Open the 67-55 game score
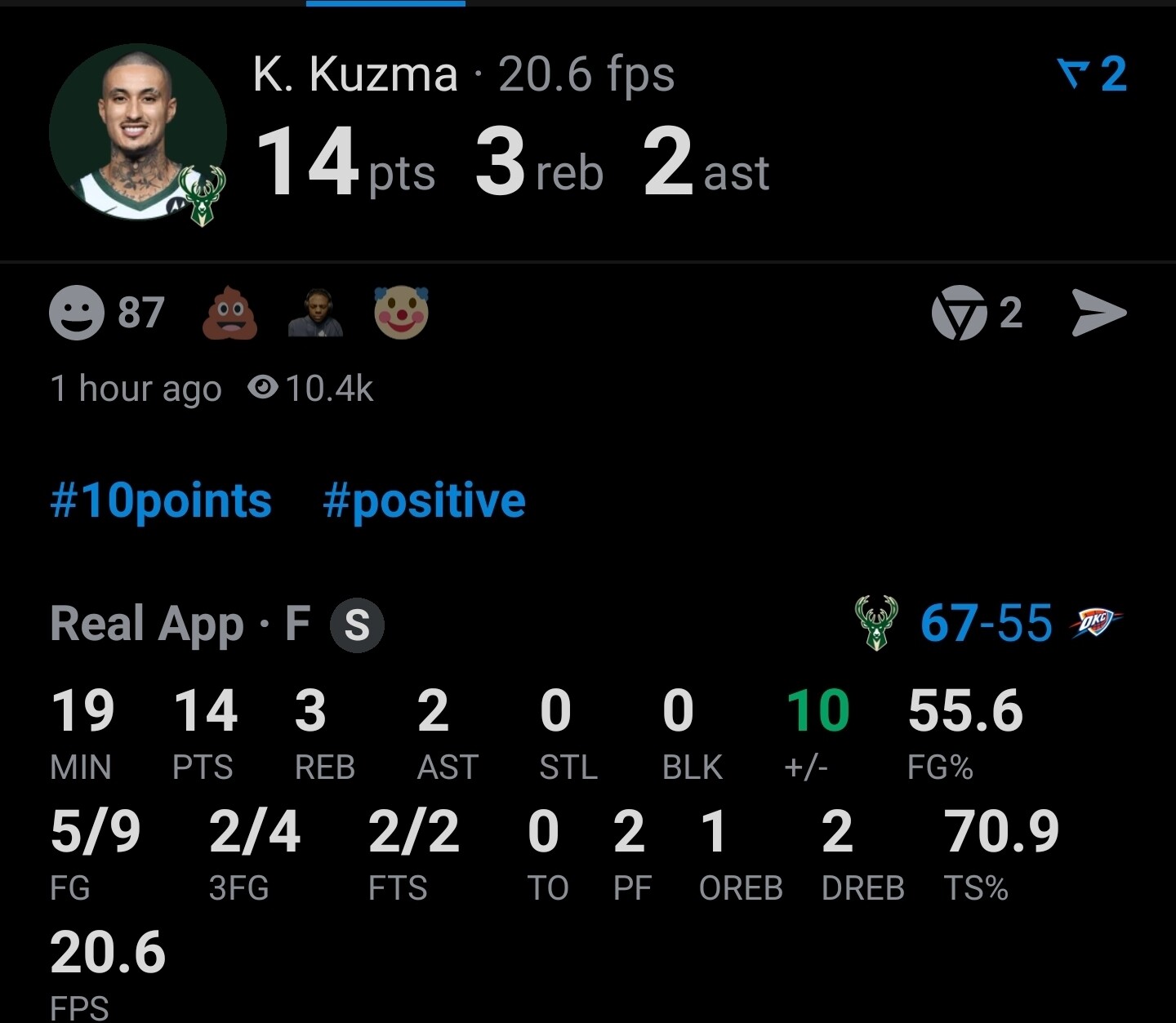The width and height of the screenshot is (1176, 1023). (986, 623)
